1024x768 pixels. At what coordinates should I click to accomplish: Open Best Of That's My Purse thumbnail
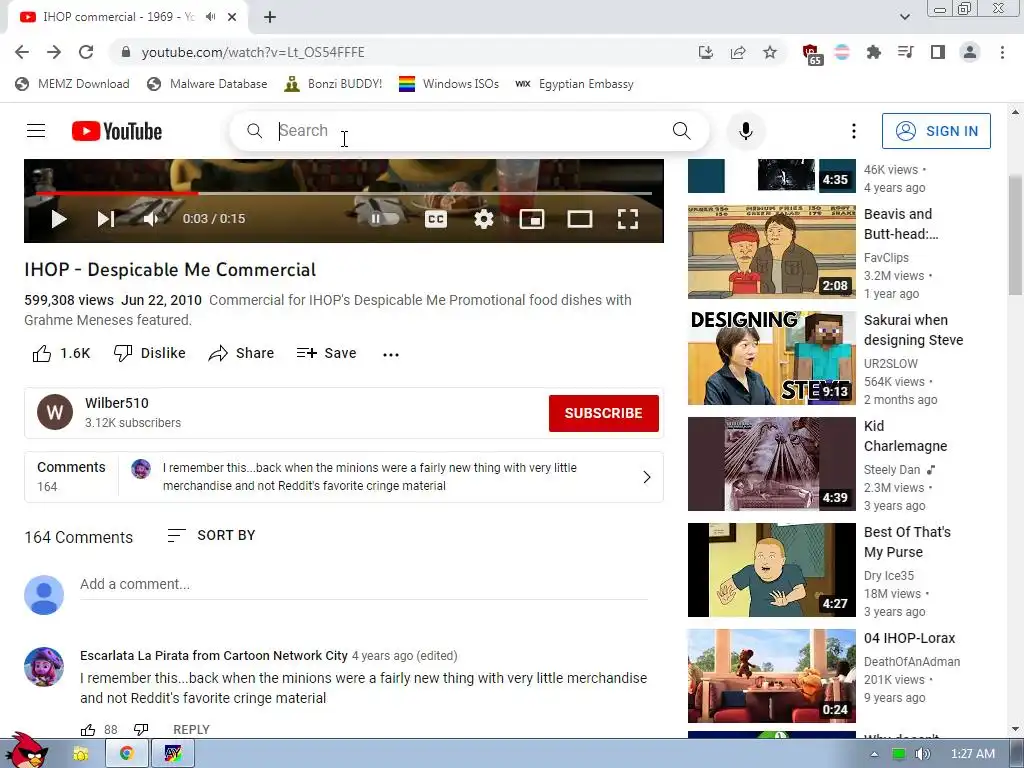[x=771, y=569]
